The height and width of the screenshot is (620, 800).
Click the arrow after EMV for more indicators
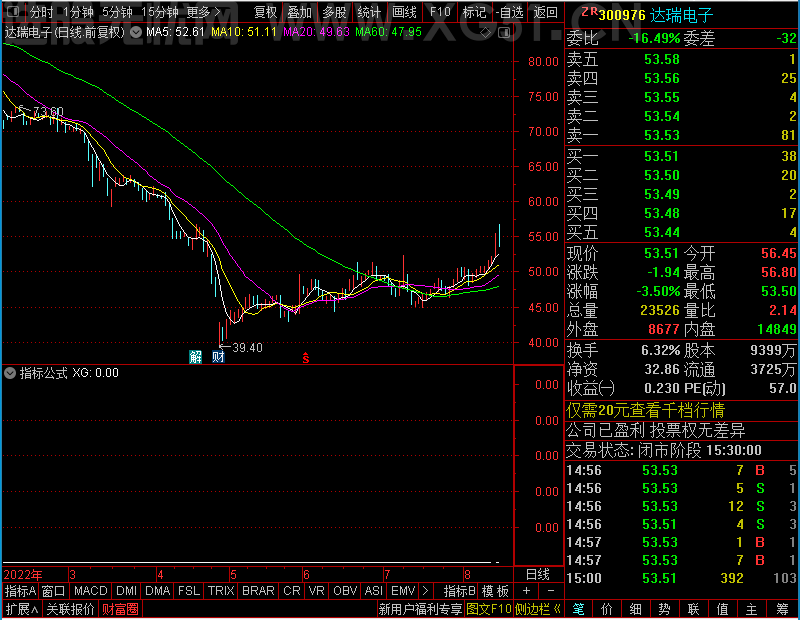(426, 591)
